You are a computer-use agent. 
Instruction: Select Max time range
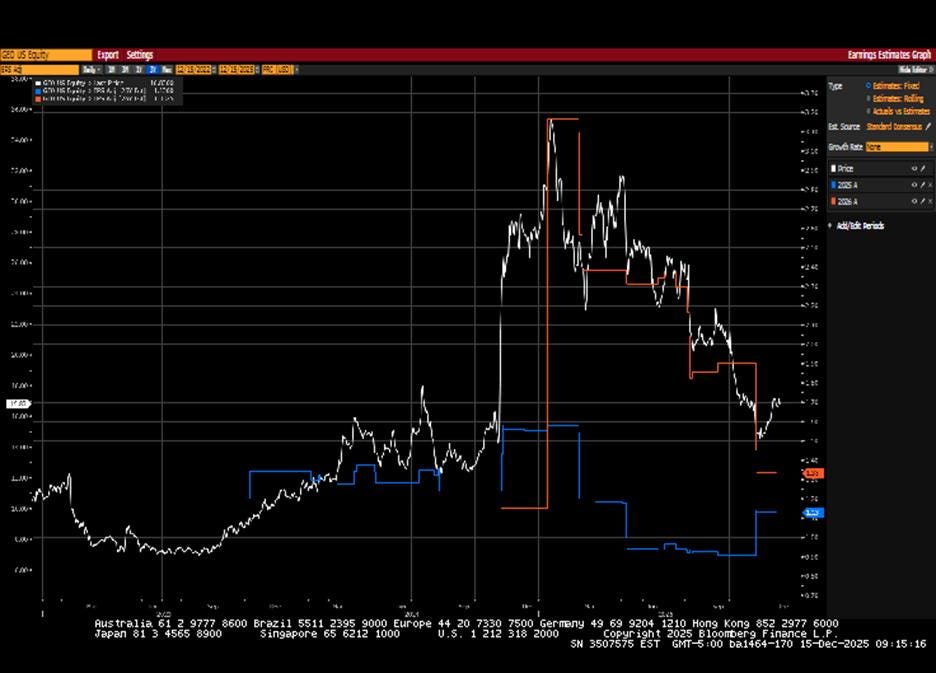[167, 70]
